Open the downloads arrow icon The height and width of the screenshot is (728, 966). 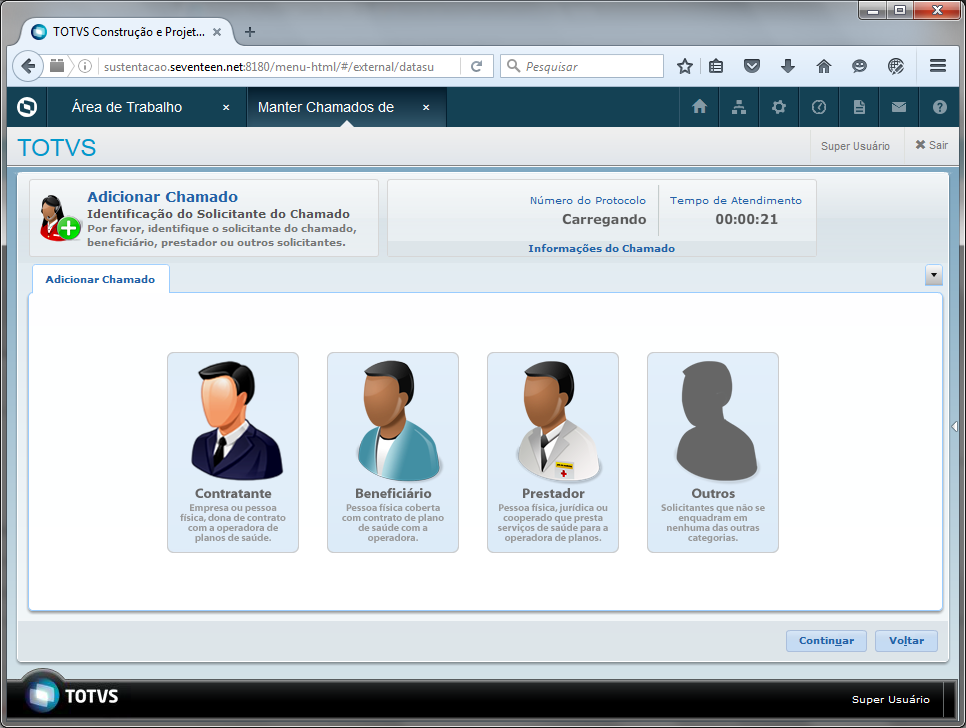tap(787, 66)
